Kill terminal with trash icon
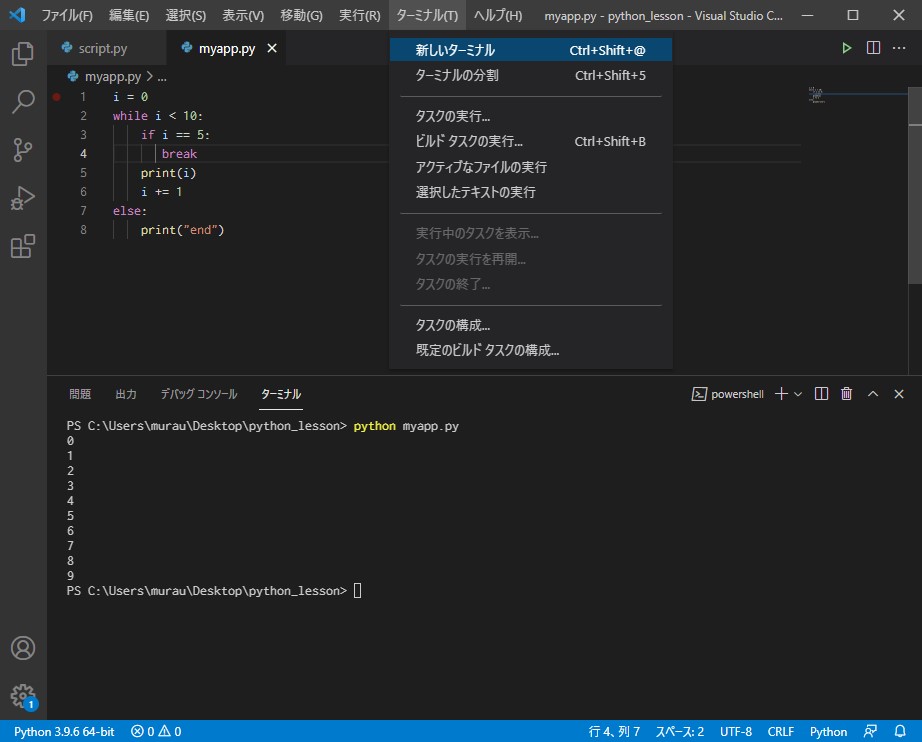Screen dimensions: 922x742 click(x=846, y=393)
